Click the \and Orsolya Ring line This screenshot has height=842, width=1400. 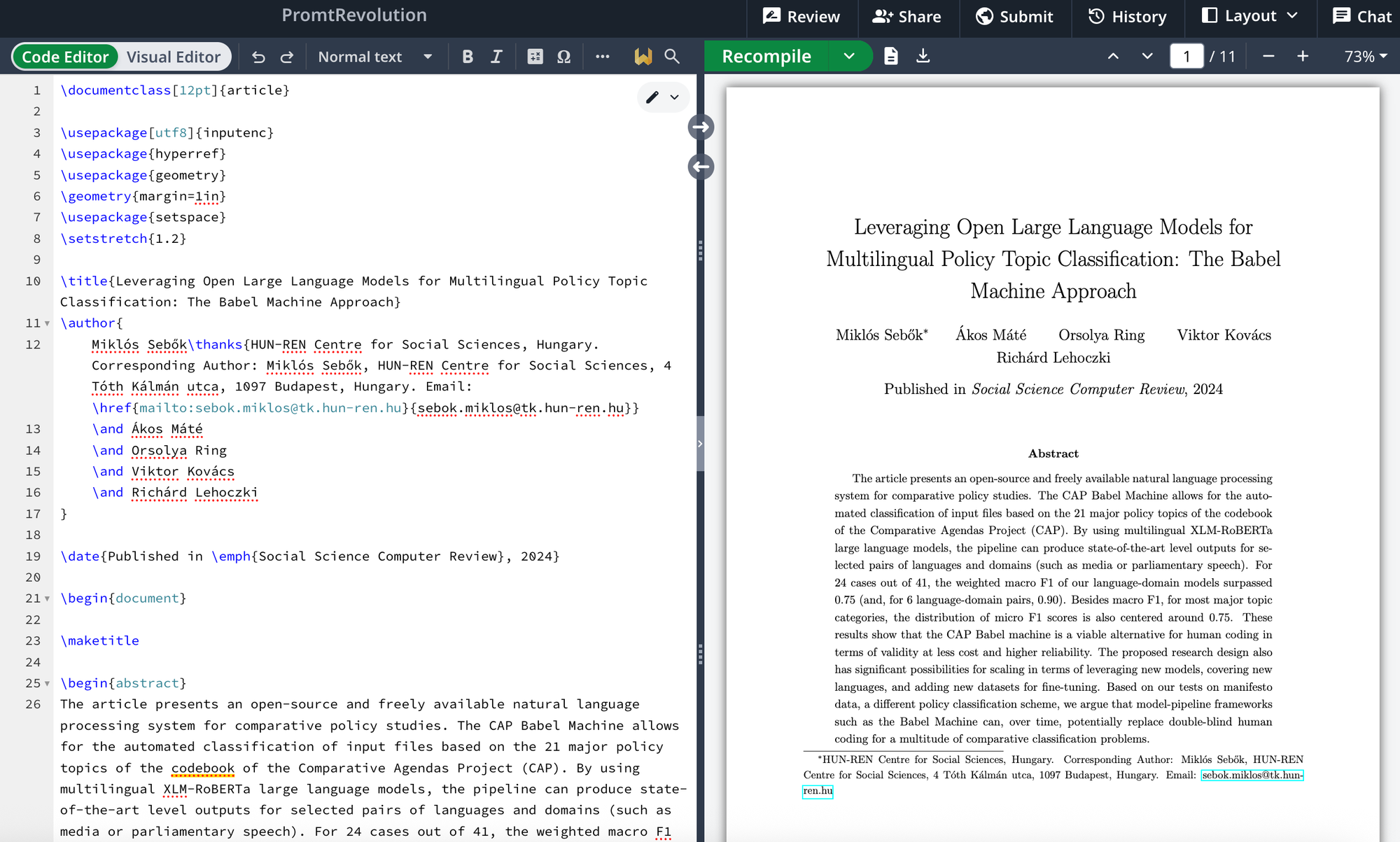pos(160,451)
